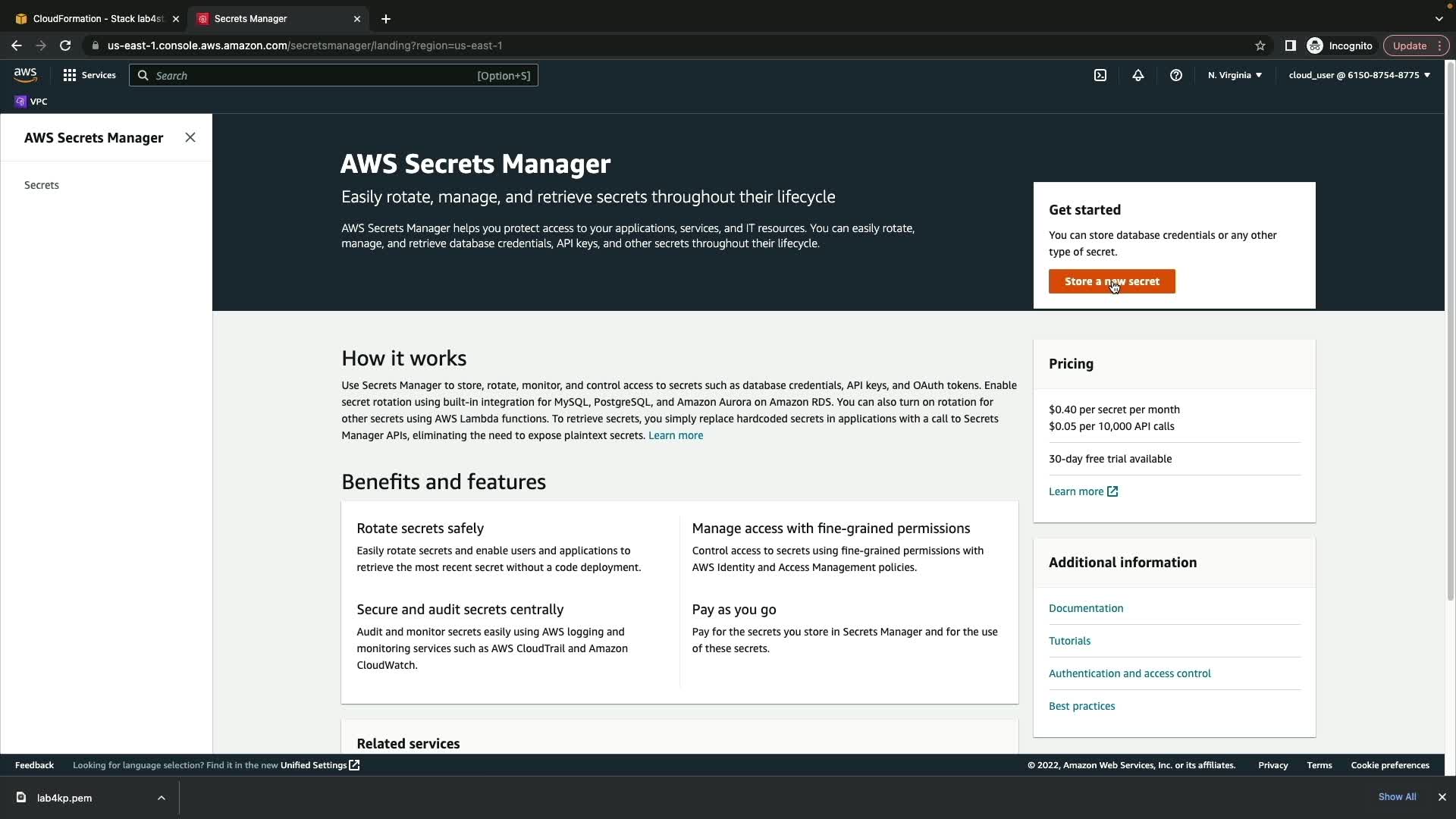Open the help question mark icon
Image resolution: width=1456 pixels, height=819 pixels.
pos(1176,75)
